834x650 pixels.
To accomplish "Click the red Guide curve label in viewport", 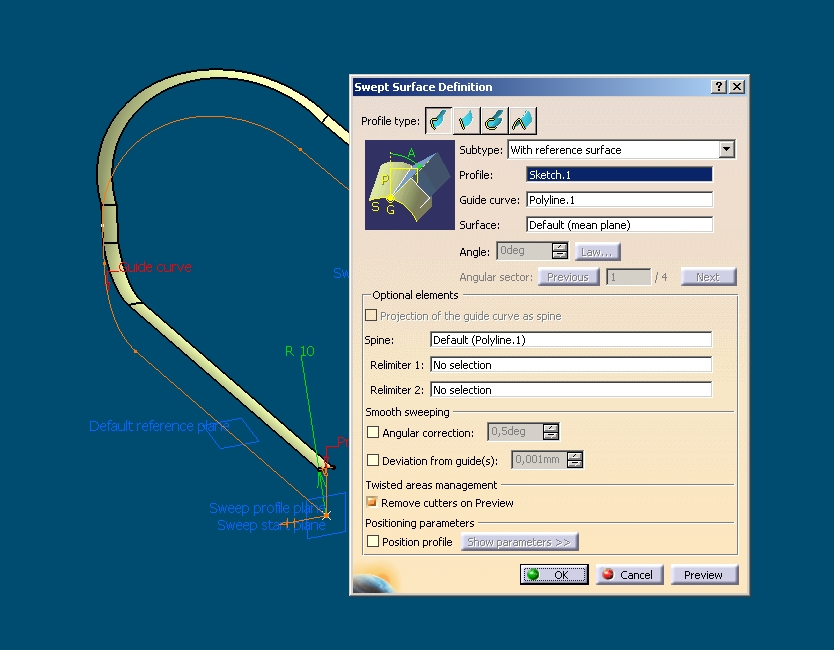I will 155,267.
